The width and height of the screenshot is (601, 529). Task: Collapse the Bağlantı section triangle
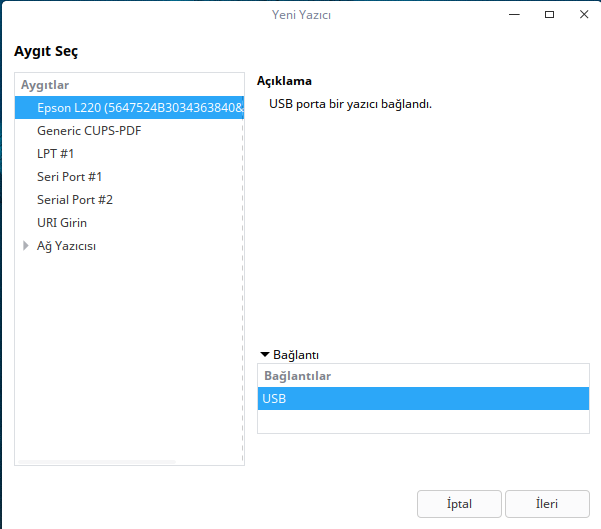[x=264, y=354]
